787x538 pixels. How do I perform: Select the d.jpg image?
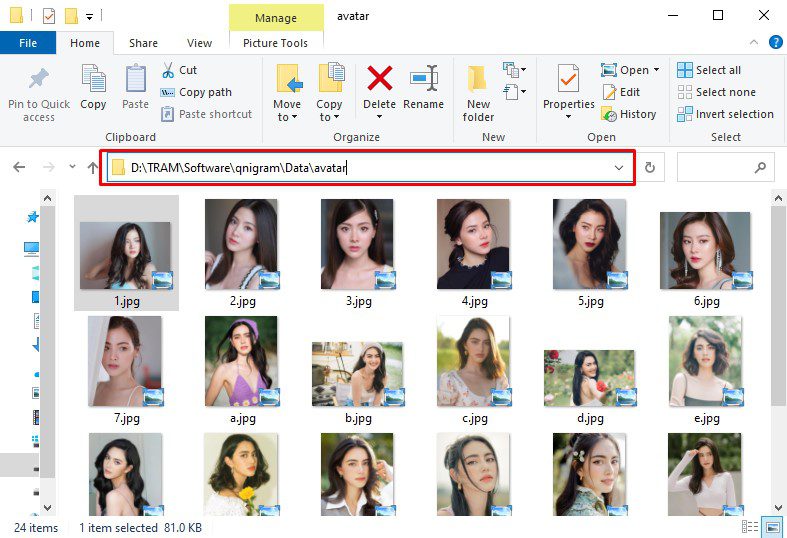[x=590, y=386]
